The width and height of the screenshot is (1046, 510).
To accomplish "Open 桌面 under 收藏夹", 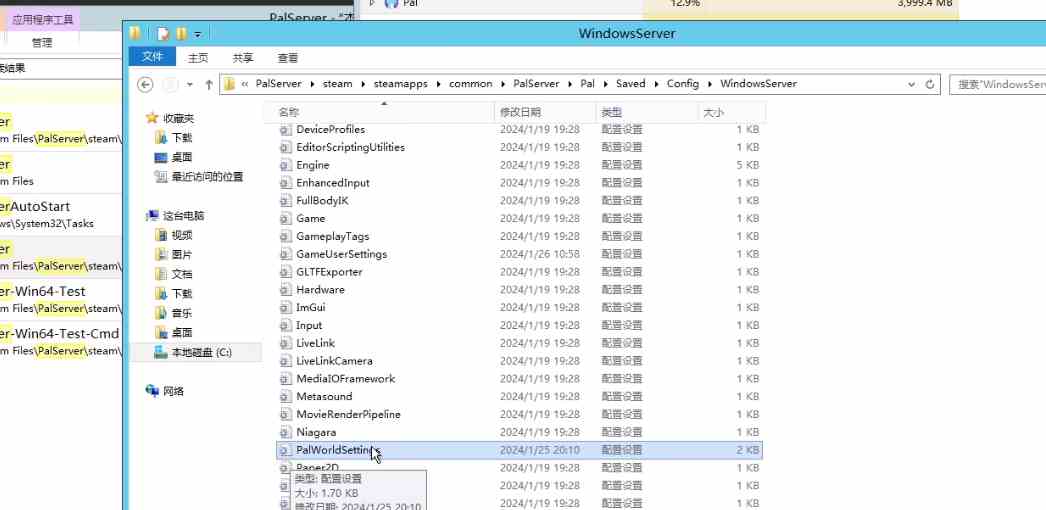I will (x=181, y=157).
